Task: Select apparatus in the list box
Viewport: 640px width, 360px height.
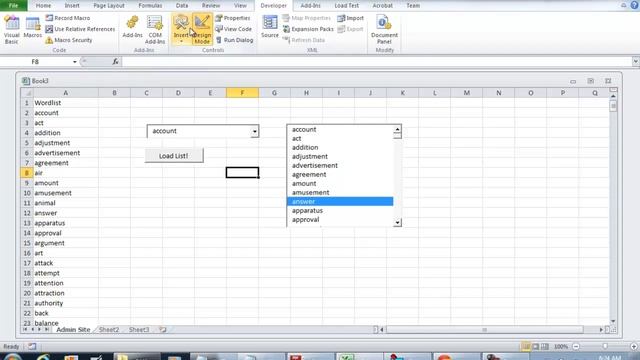Action: pos(340,210)
